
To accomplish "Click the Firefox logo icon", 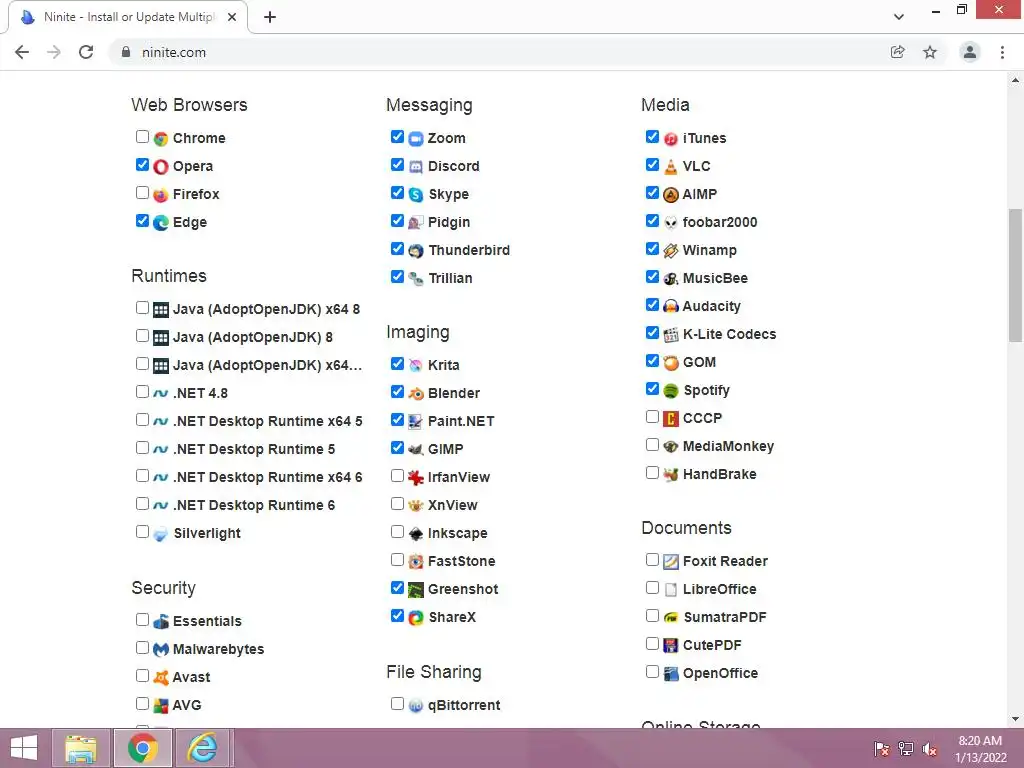I will [161, 195].
